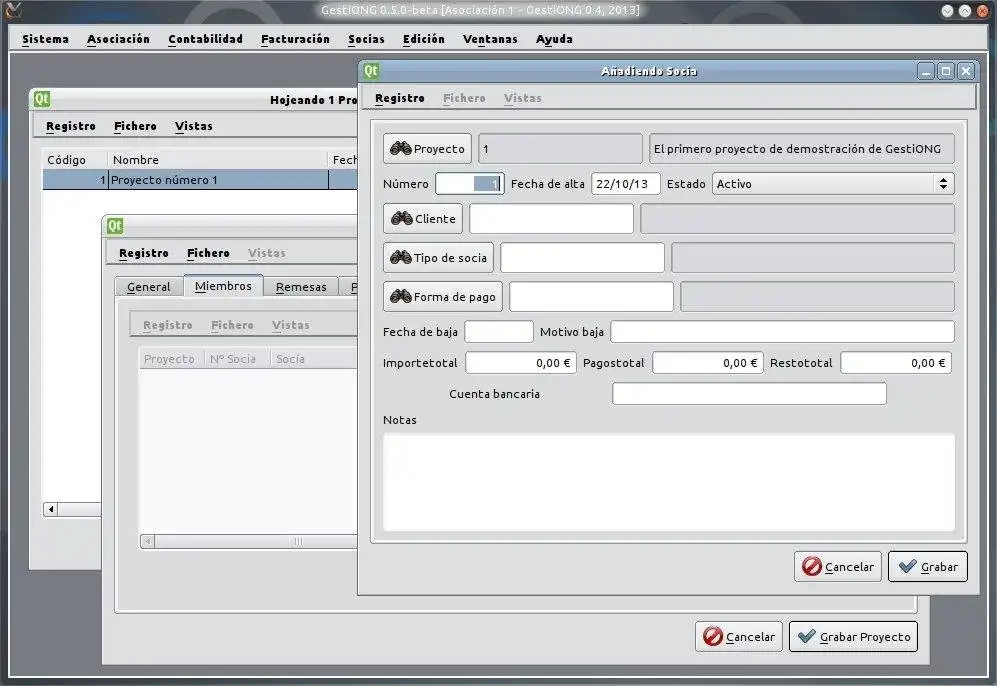Select the Miembros tab
This screenshot has width=997, height=686.
tap(223, 286)
